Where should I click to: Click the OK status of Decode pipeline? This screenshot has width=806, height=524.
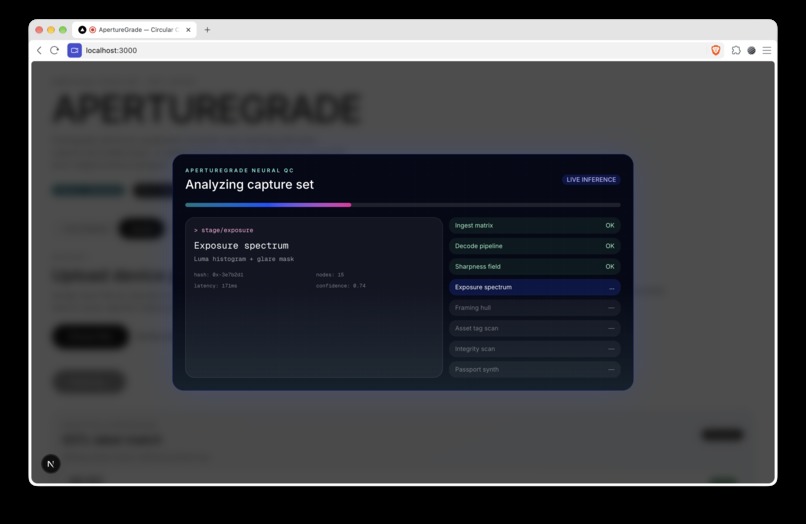pyautogui.click(x=610, y=246)
